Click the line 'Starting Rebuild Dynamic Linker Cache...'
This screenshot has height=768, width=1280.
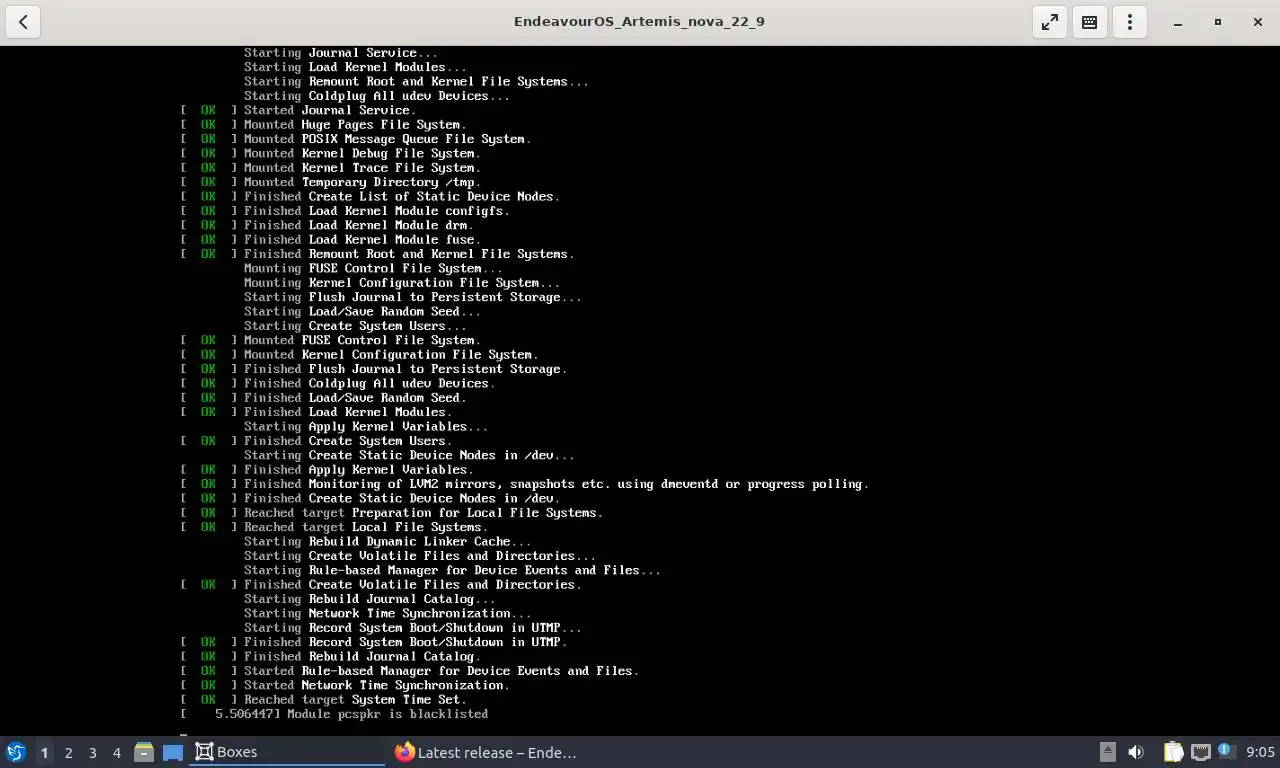(x=387, y=541)
